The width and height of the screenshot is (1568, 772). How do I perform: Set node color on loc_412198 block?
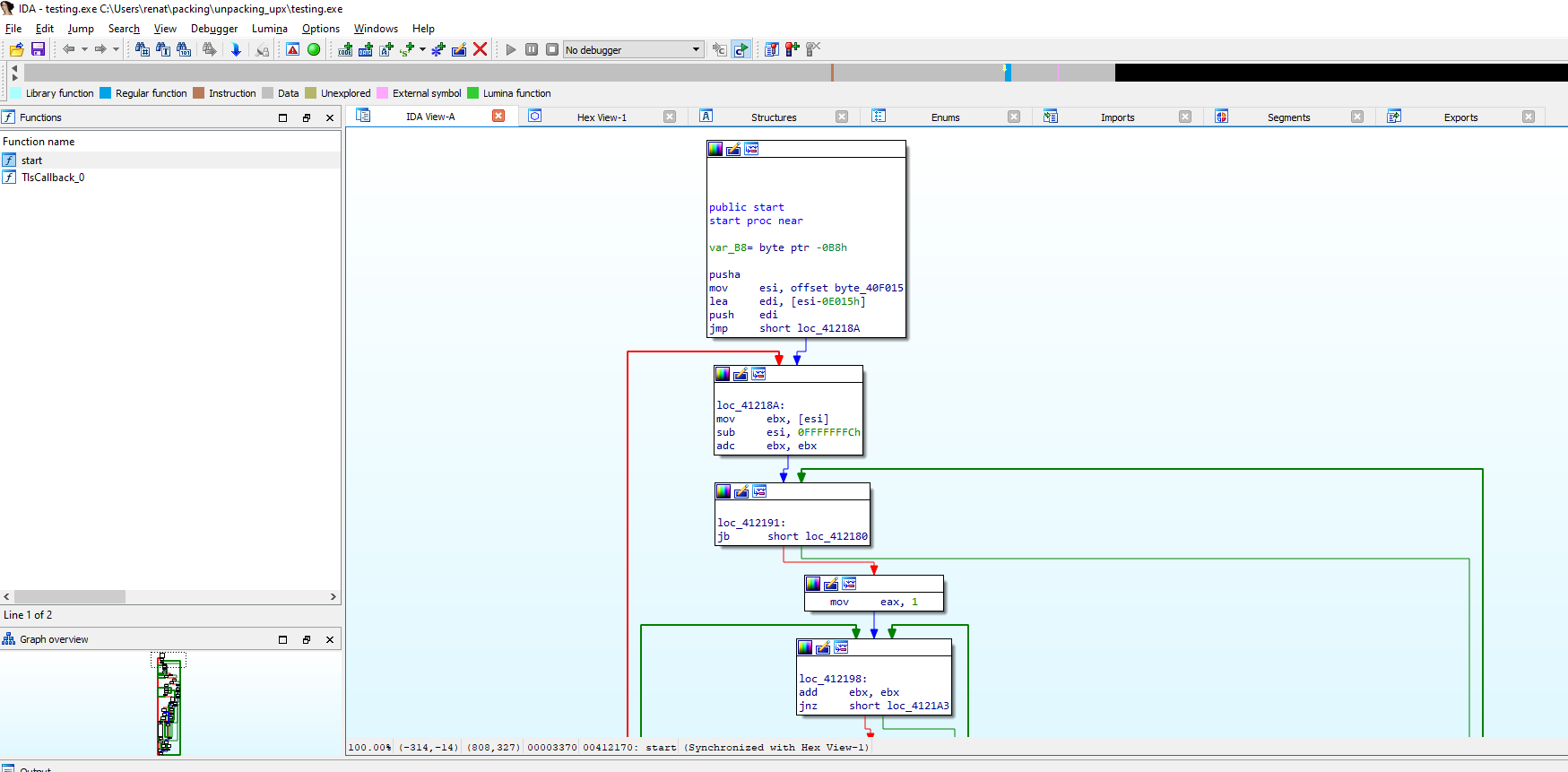(x=805, y=647)
